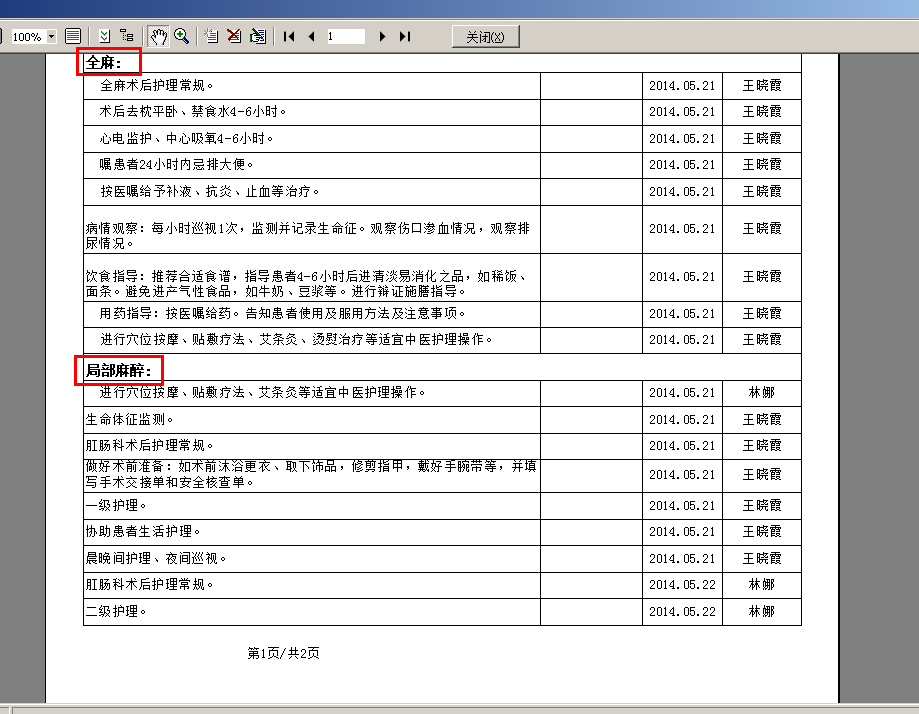Click the 生命体征监测。 cell
919x714 pixels.
click(x=312, y=420)
